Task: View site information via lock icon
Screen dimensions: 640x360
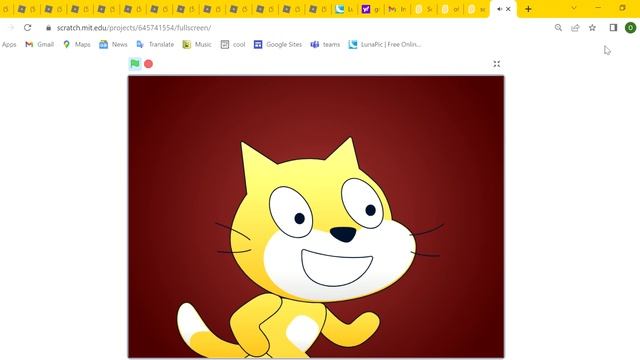Action: 49,28
